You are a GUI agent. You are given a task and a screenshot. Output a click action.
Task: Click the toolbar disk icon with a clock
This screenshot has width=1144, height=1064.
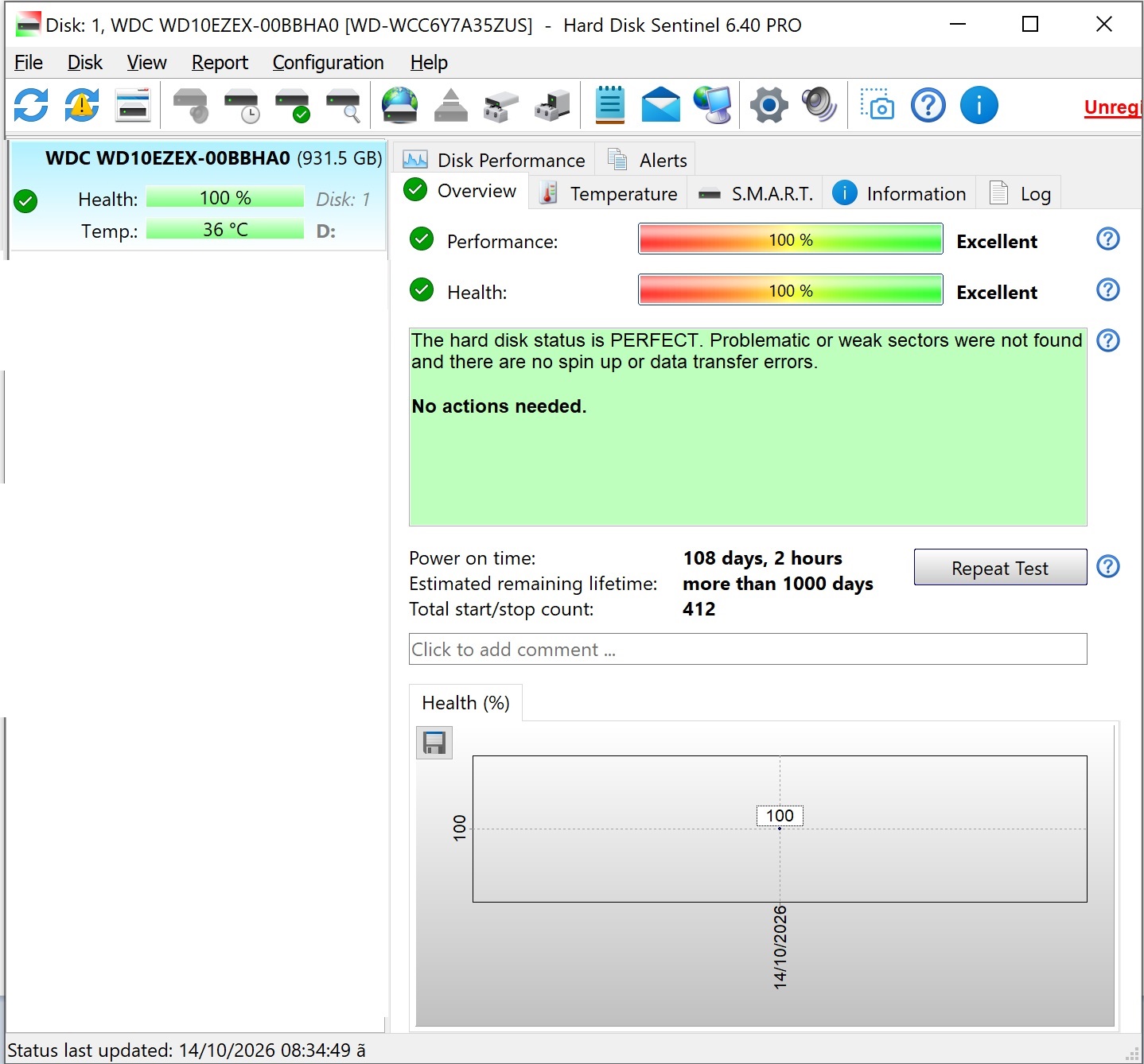[241, 106]
